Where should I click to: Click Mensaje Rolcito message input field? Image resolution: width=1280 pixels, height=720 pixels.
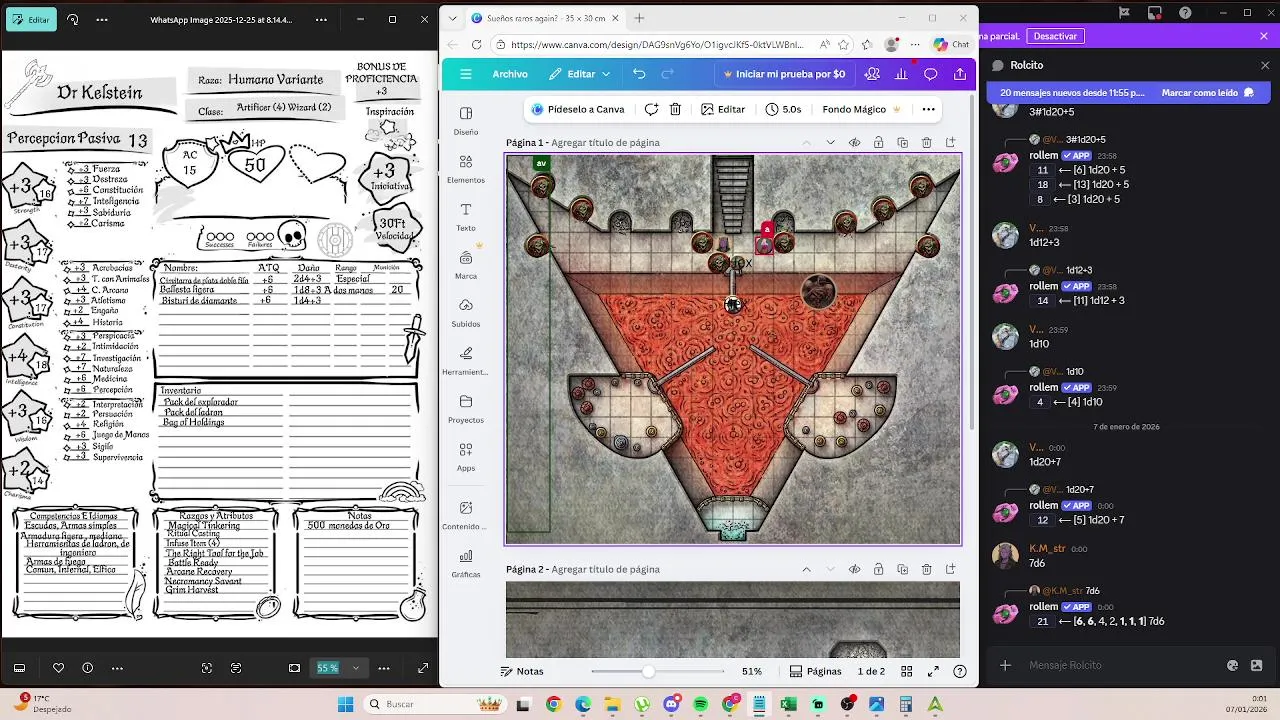(x=1120, y=665)
